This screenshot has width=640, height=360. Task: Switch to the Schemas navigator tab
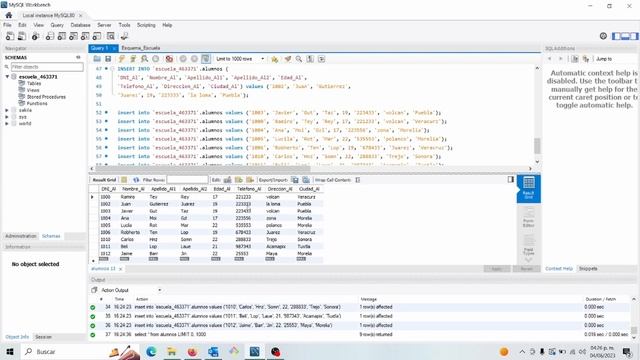51,236
